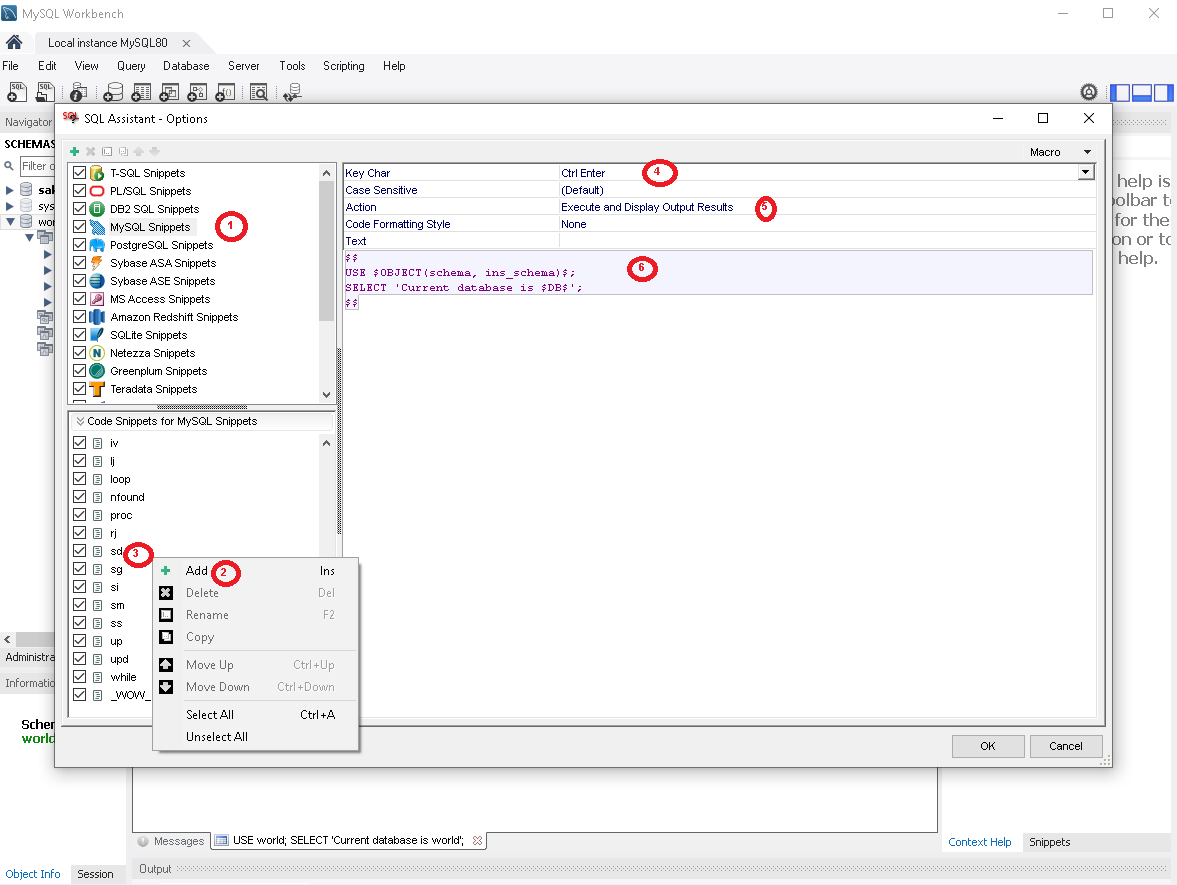Open the search table data toolbar icon

(258, 92)
